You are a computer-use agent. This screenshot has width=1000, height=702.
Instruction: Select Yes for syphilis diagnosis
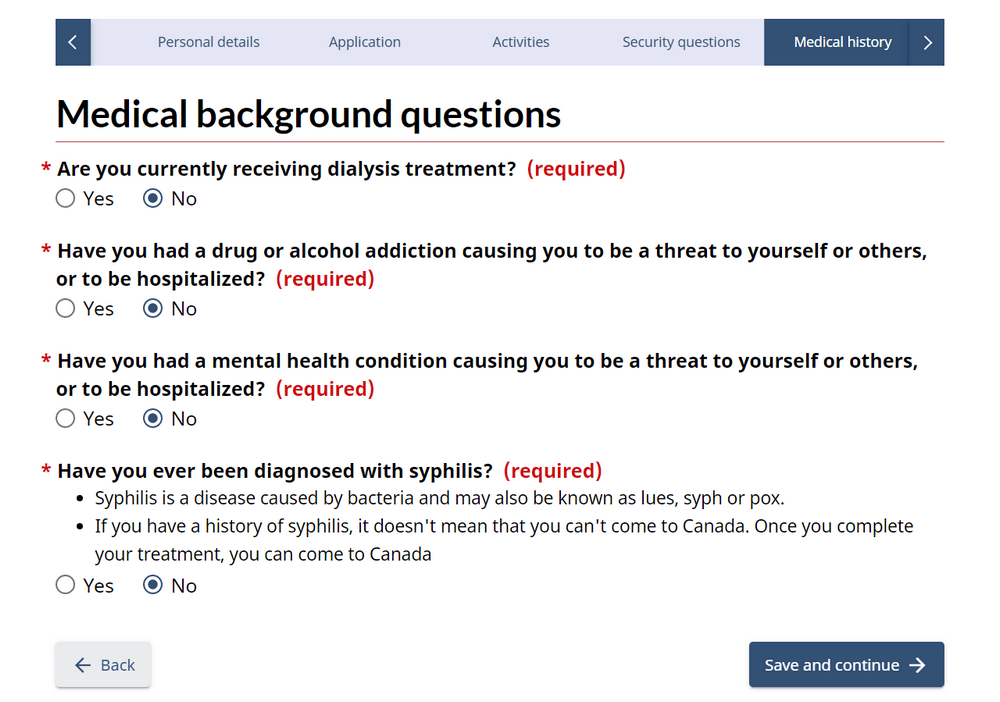pyautogui.click(x=66, y=585)
